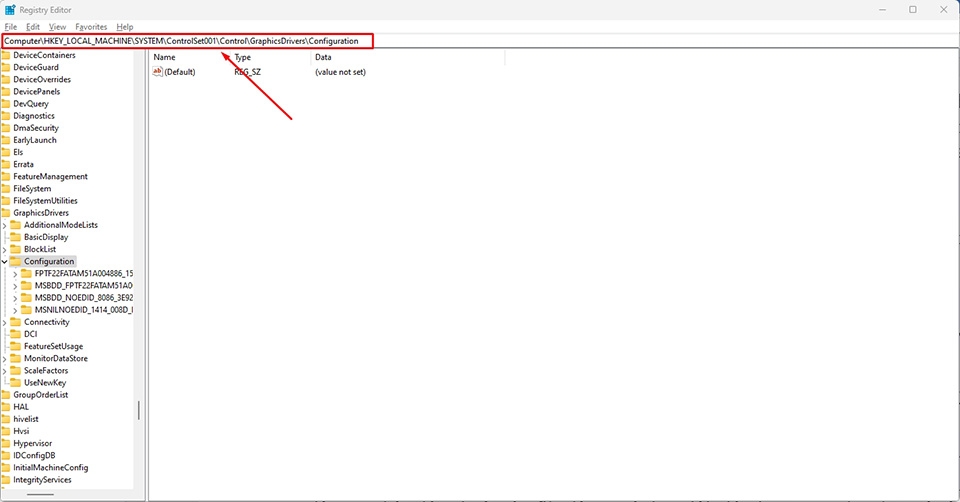960x502 pixels.
Task: Open the File menu
Action: (11, 27)
